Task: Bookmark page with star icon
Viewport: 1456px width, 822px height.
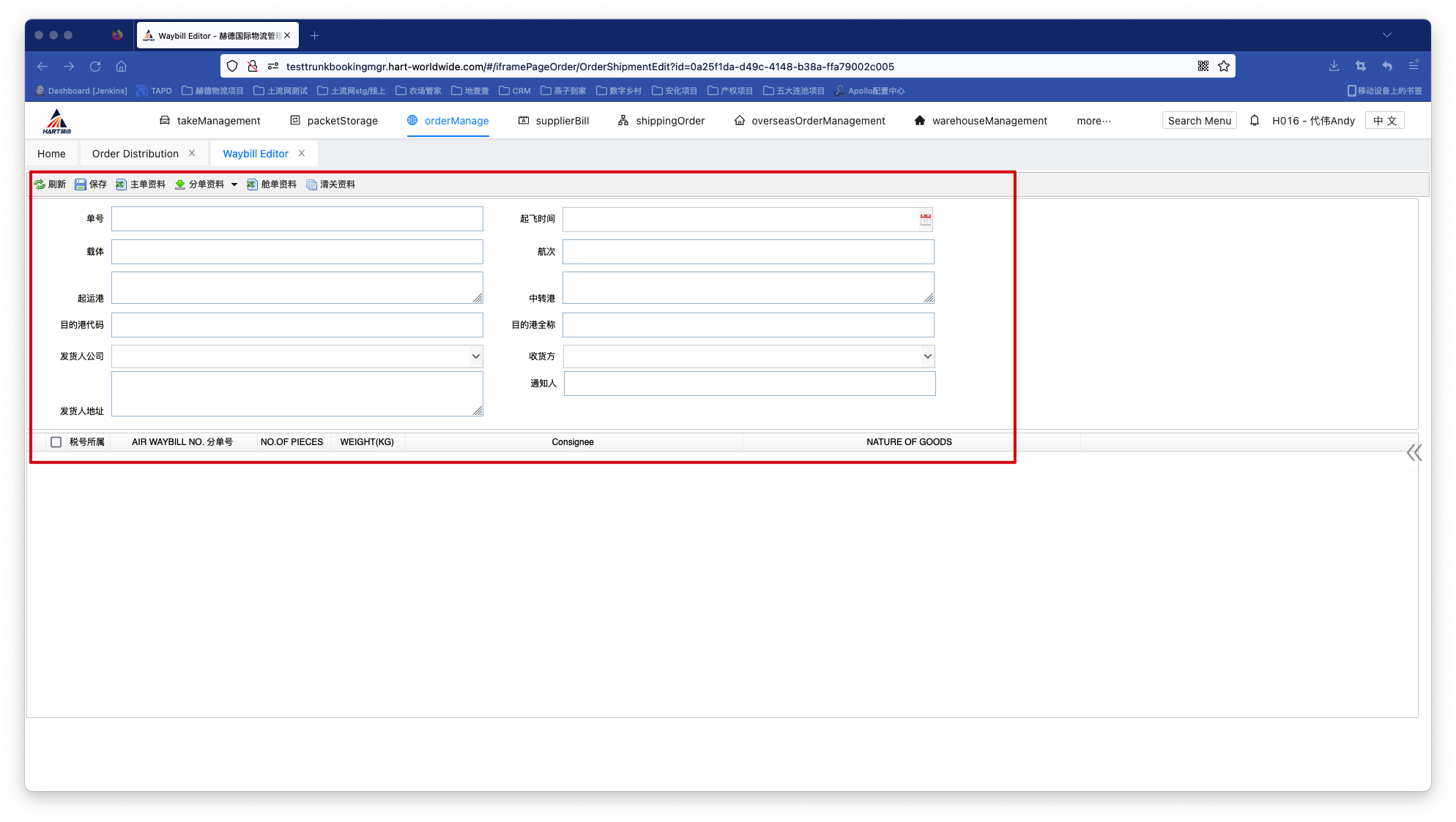Action: pos(1224,67)
